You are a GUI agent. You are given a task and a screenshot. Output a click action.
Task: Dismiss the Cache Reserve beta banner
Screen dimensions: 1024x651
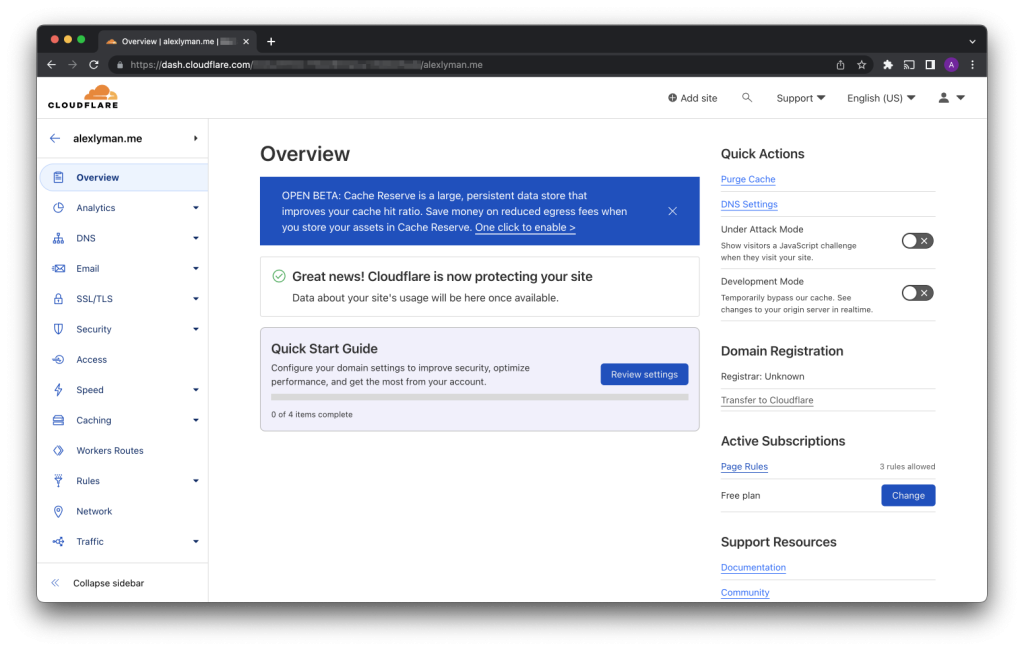coord(672,211)
